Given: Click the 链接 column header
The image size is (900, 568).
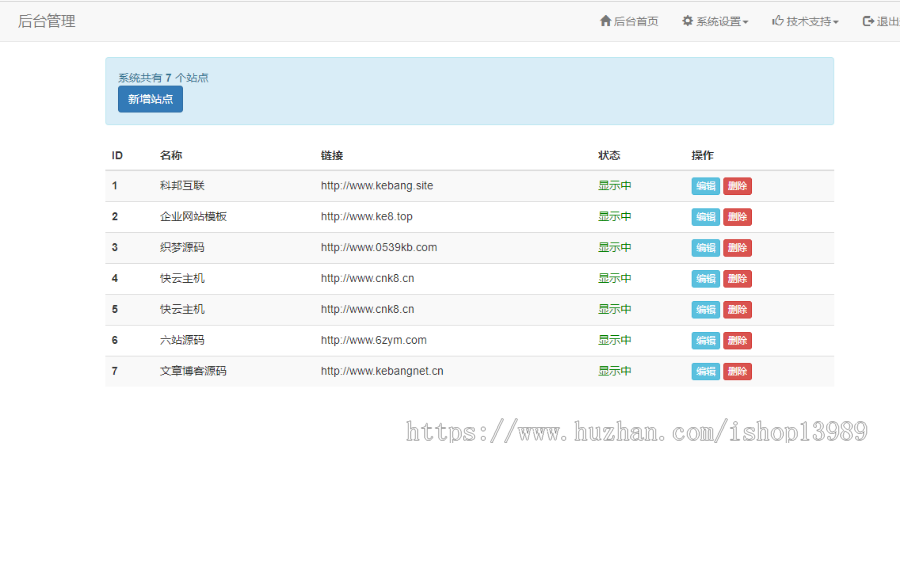Looking at the screenshot, I should pos(332,155).
